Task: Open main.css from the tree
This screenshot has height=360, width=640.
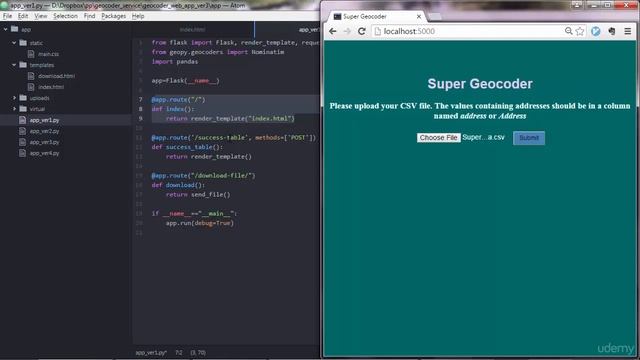Action: [x=48, y=54]
